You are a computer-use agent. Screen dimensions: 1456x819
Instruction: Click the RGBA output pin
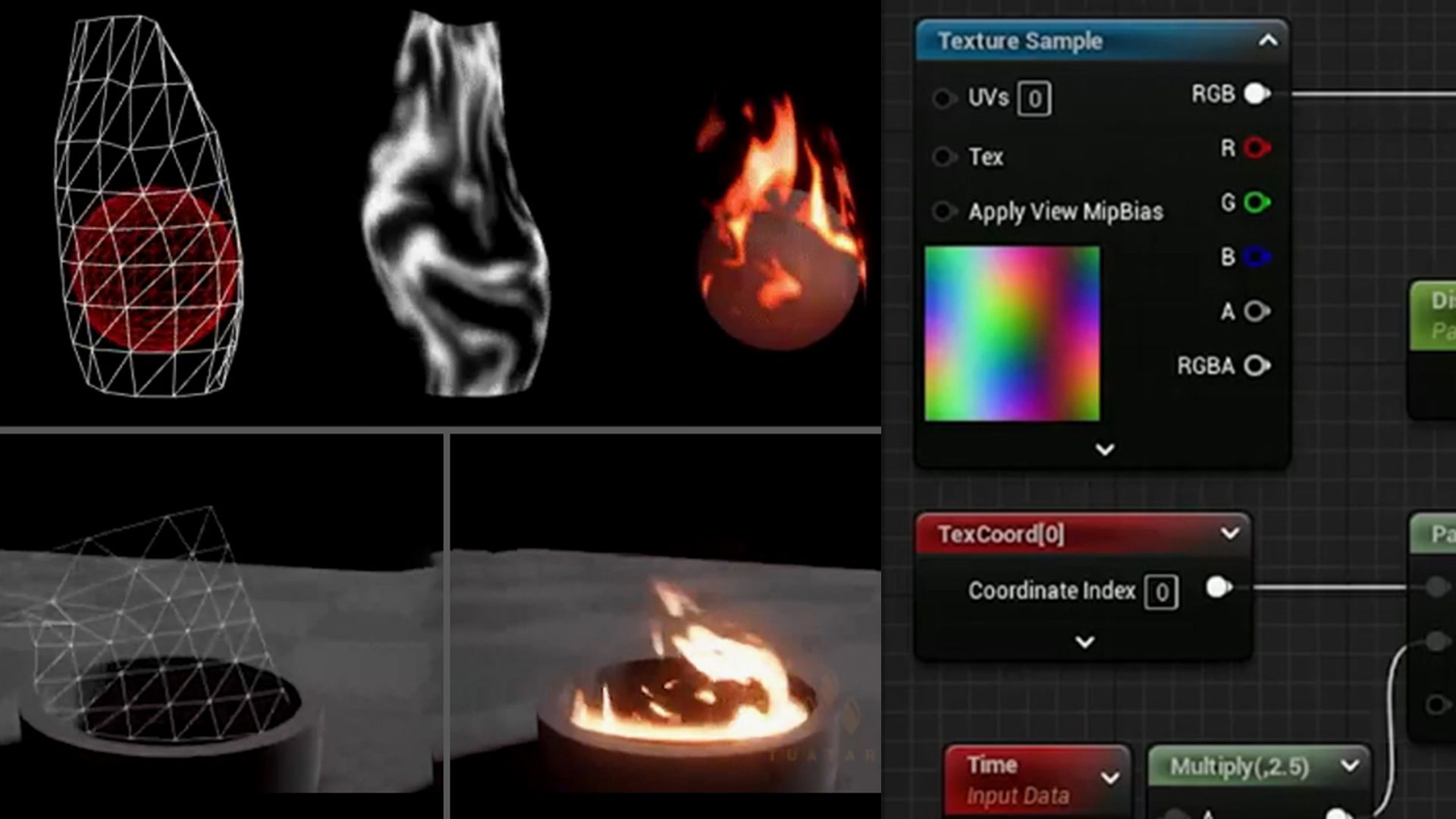1255,365
